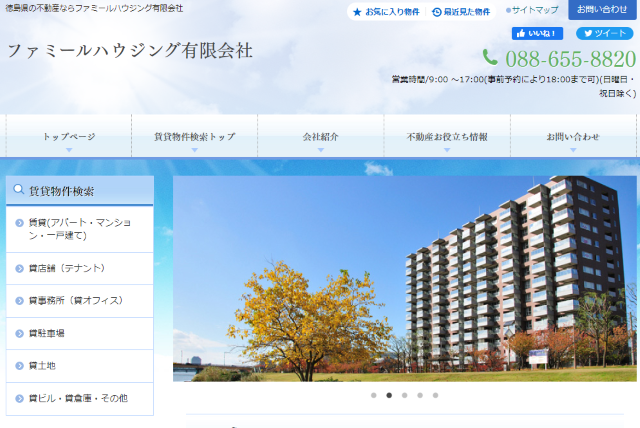The height and width of the screenshot is (428, 640).
Task: Click arrow icon next to 貸店舗（テナント）
Action: 20,268
